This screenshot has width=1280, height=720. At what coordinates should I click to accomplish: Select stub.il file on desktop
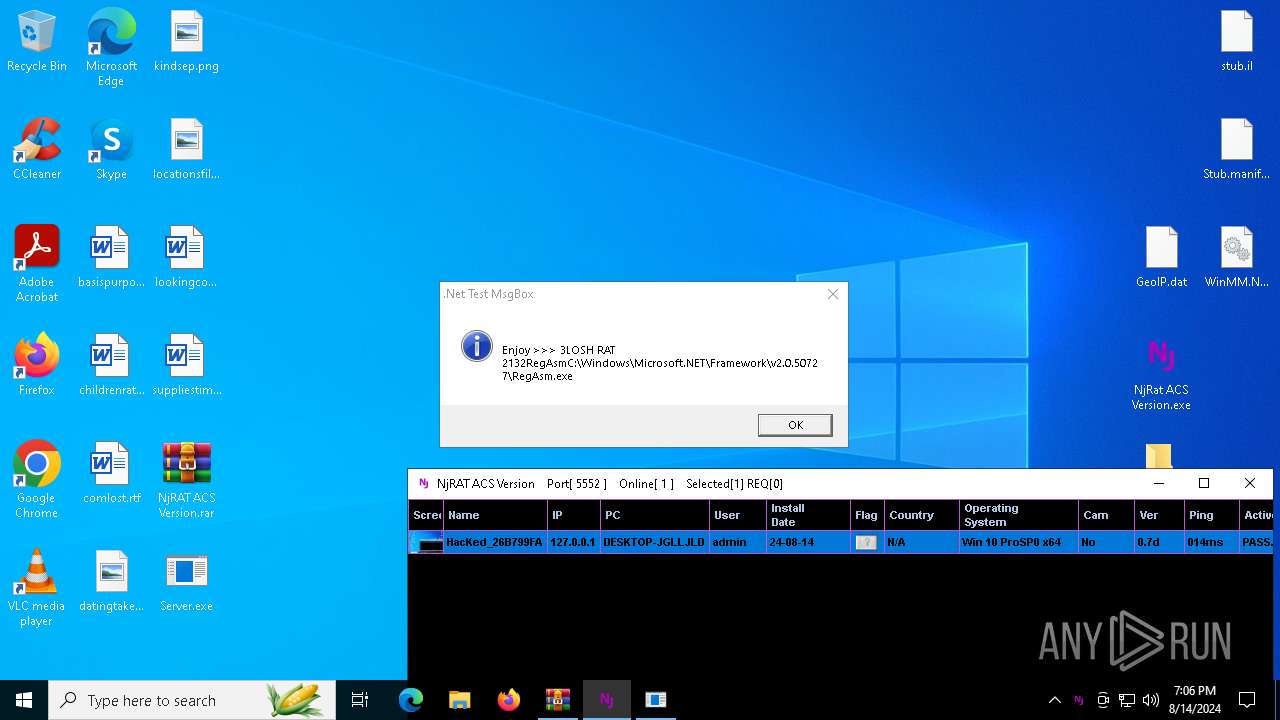1237,42
